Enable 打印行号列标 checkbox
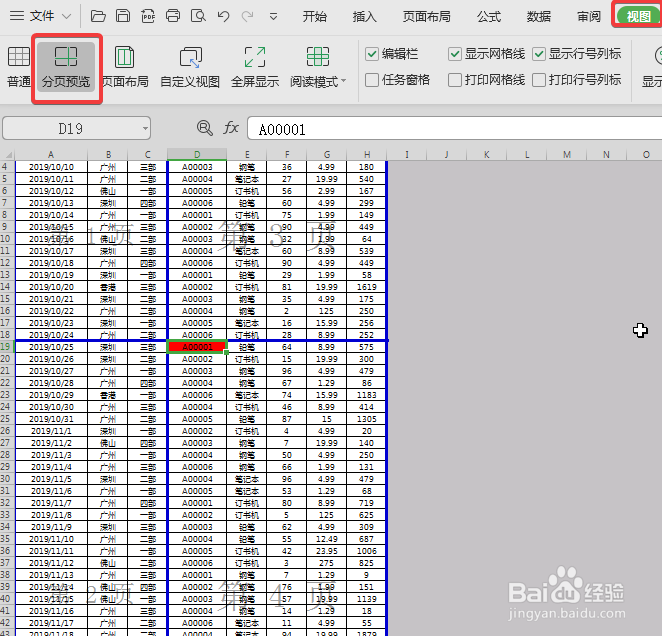The height and width of the screenshot is (636, 662). coord(539,80)
